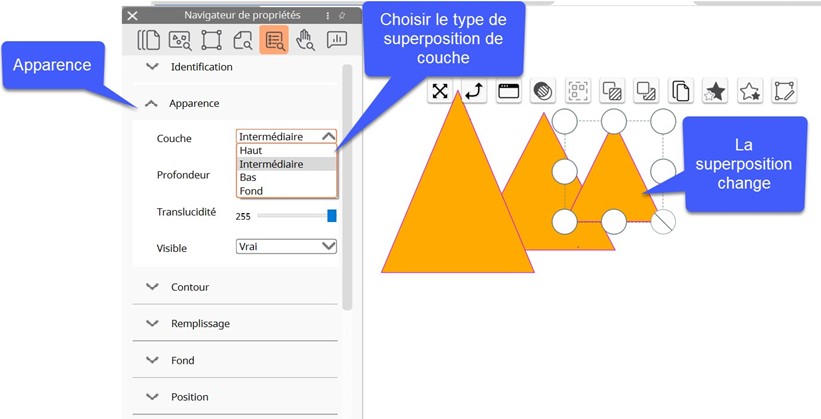Collapse the Apparence section
The width and height of the screenshot is (821, 419).
point(151,104)
